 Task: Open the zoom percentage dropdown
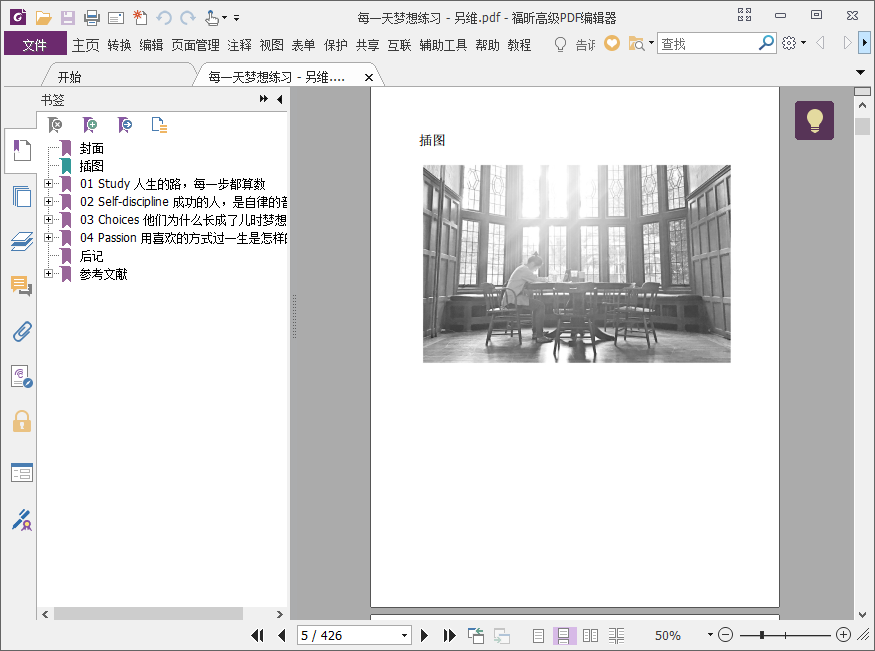pos(710,635)
